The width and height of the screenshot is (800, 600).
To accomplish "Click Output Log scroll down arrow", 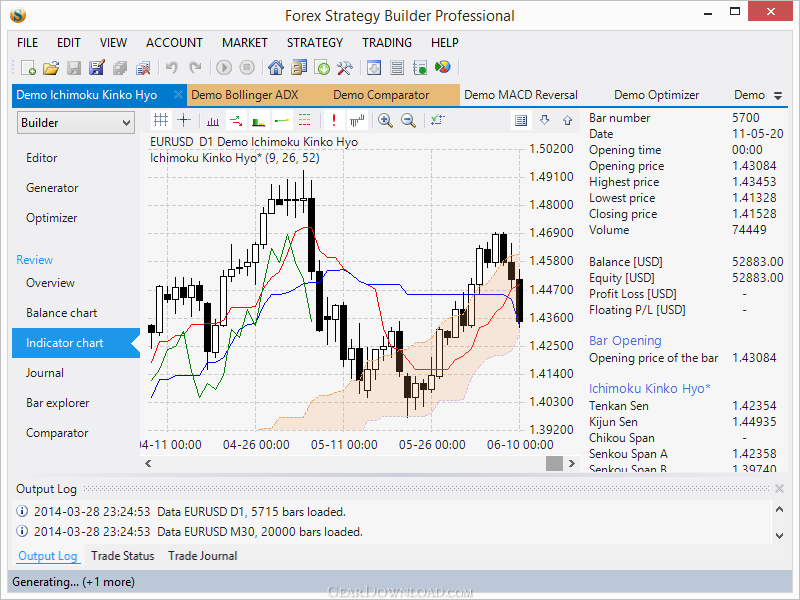I will pyautogui.click(x=779, y=536).
